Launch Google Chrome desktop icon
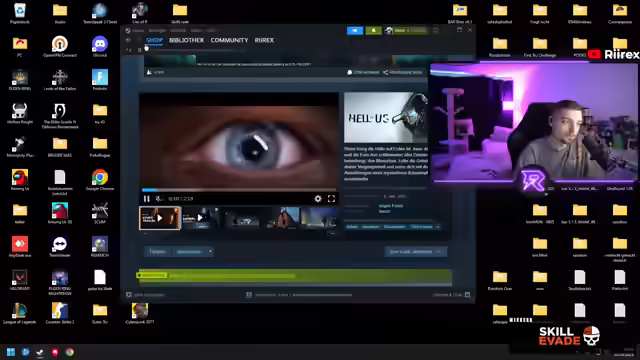Screen dimensions: 640x360 tap(100, 180)
